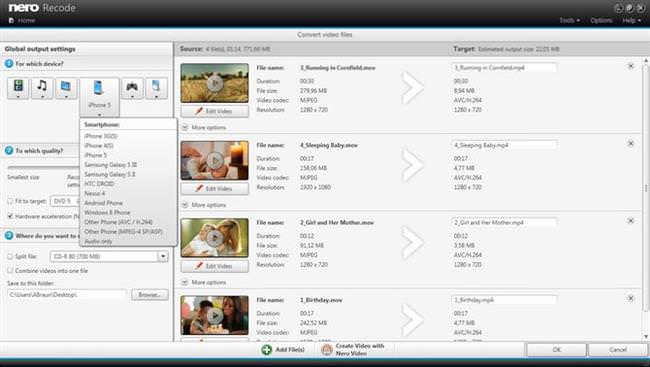Pick the game console controller icon
This screenshot has width=650, height=367.
click(132, 87)
